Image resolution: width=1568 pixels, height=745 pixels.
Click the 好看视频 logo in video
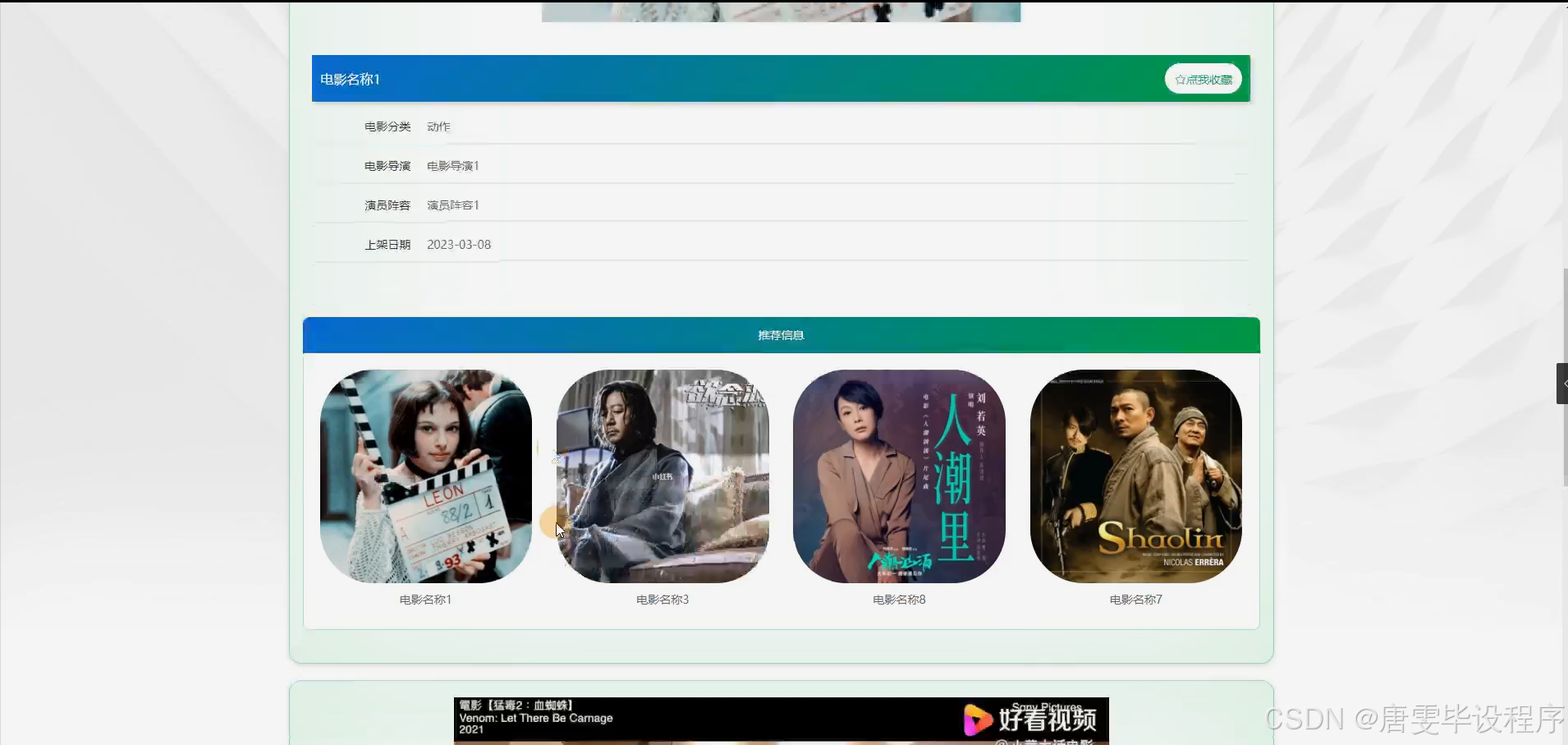coord(1030,720)
